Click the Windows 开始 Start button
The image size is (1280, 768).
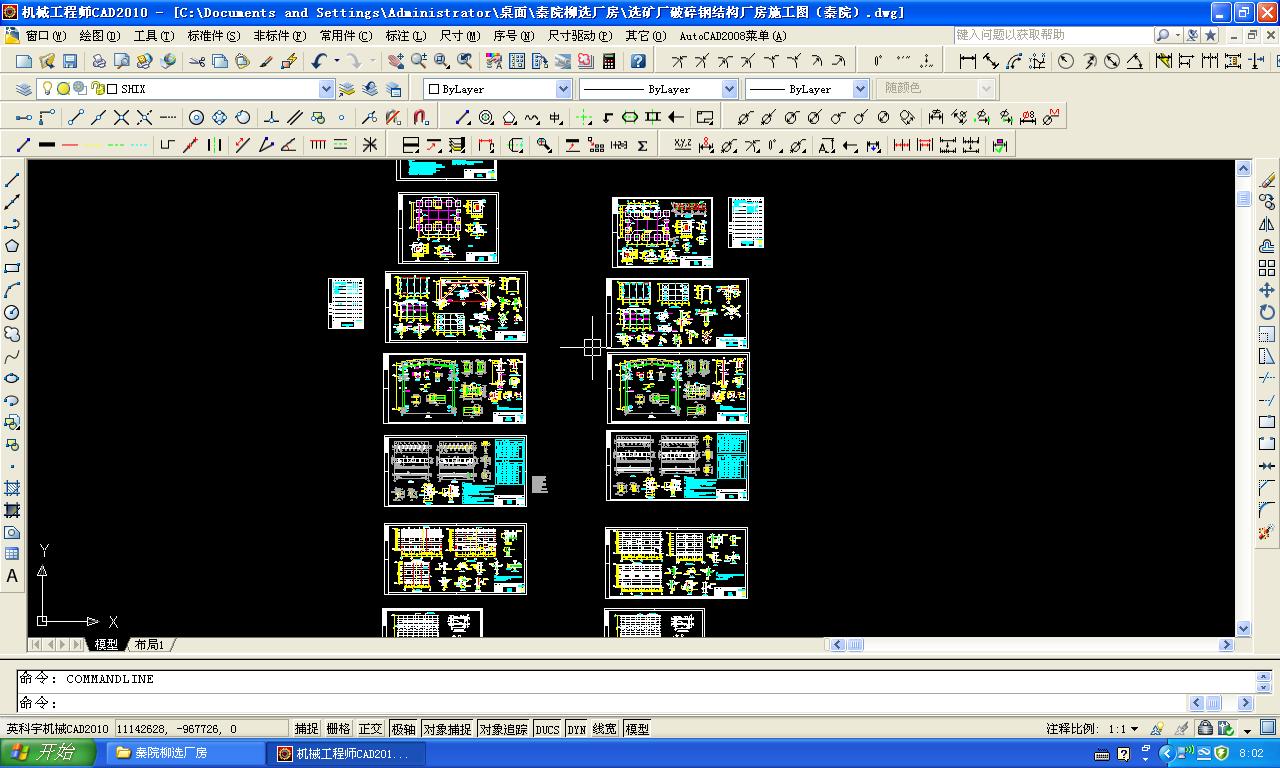(x=48, y=753)
